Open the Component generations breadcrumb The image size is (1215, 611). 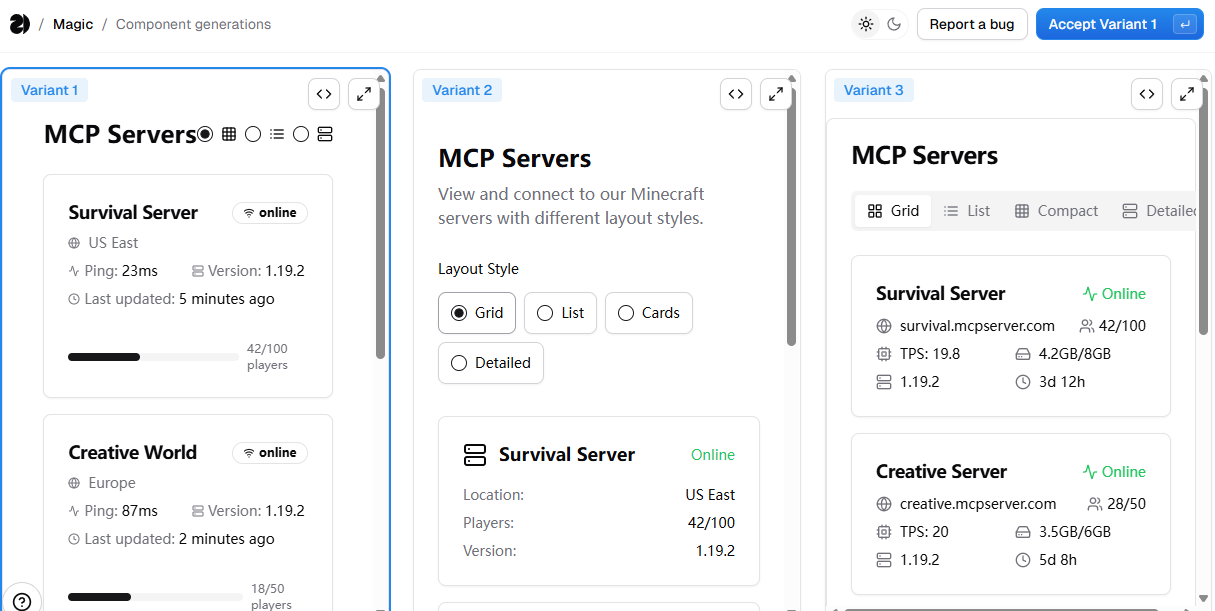(193, 24)
